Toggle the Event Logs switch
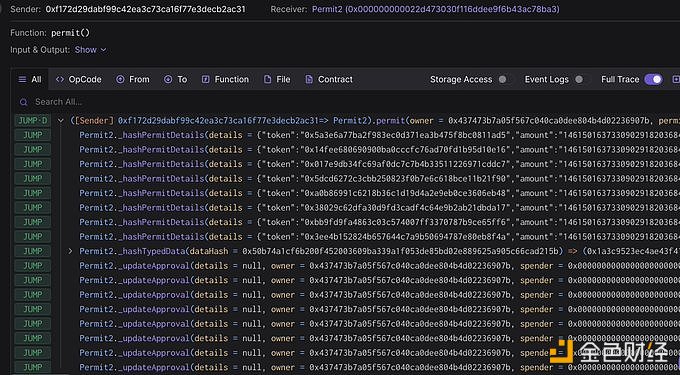The width and height of the screenshot is (680, 375). [x=579, y=79]
